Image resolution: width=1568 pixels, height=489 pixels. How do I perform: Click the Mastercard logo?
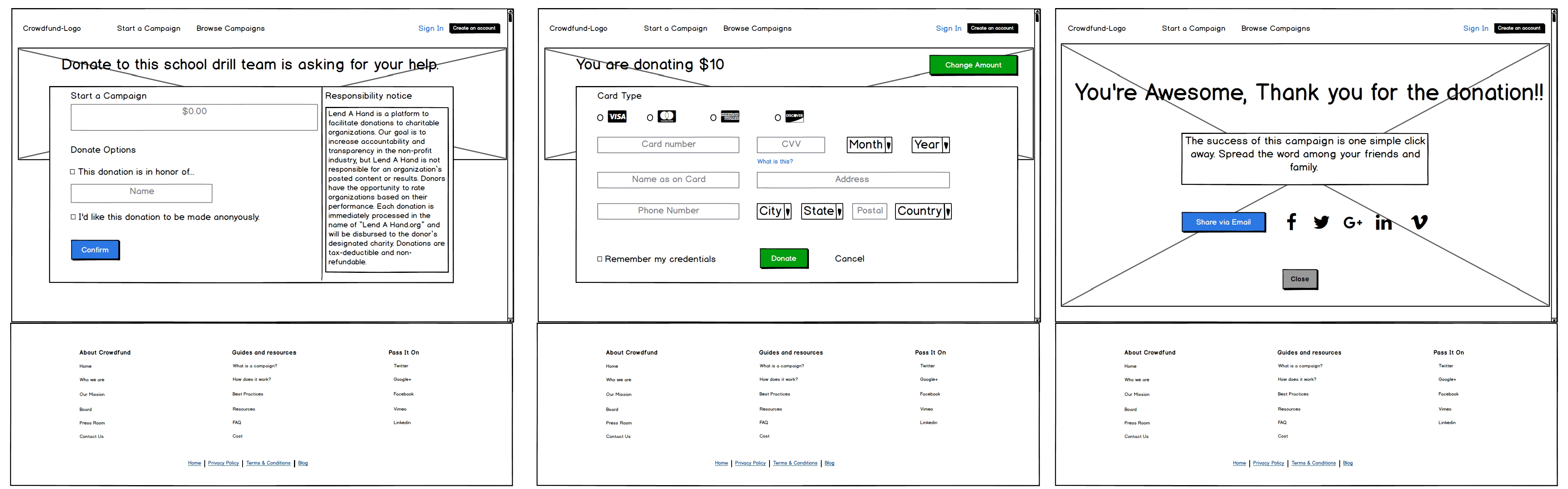[x=666, y=116]
